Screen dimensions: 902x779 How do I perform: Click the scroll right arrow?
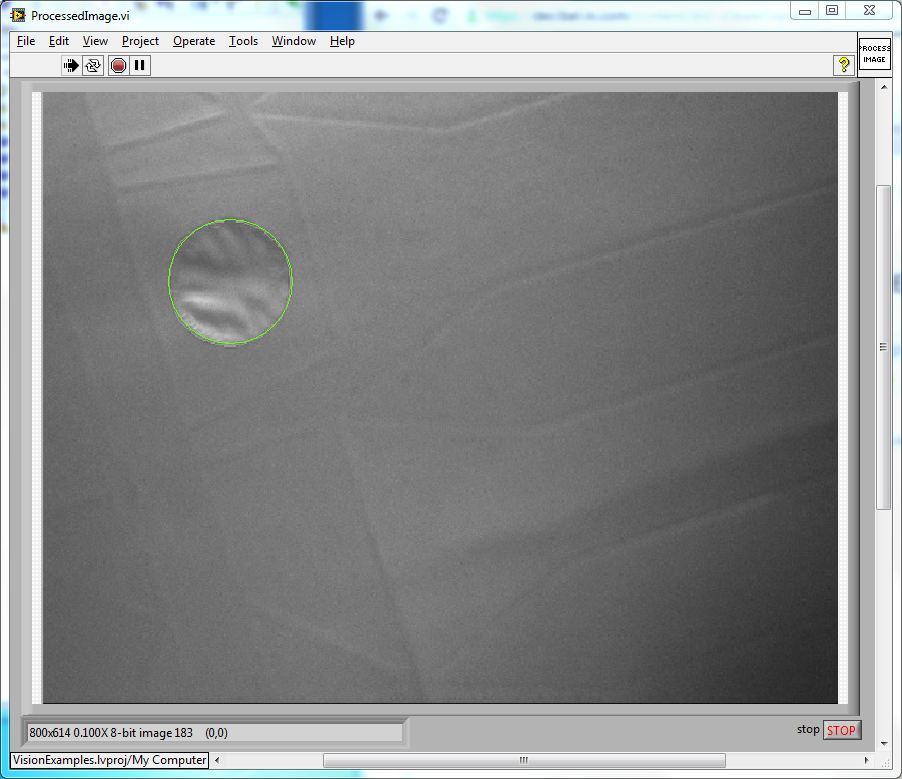coord(867,760)
